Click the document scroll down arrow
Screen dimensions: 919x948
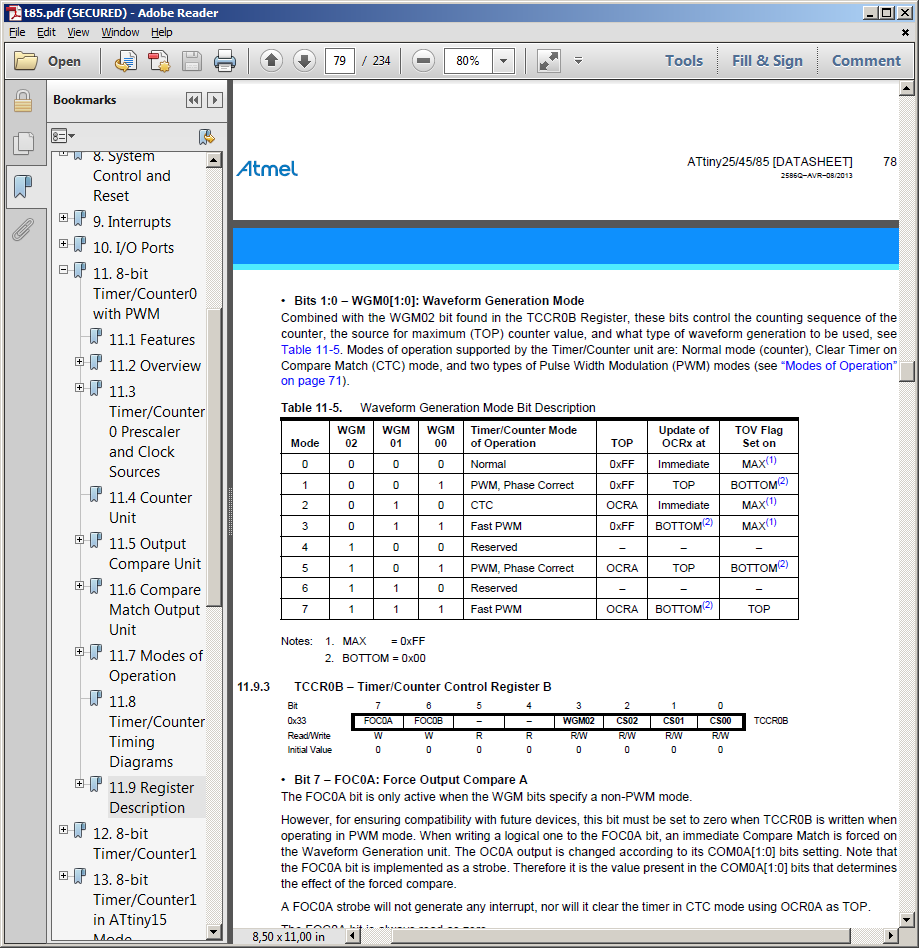point(906,920)
